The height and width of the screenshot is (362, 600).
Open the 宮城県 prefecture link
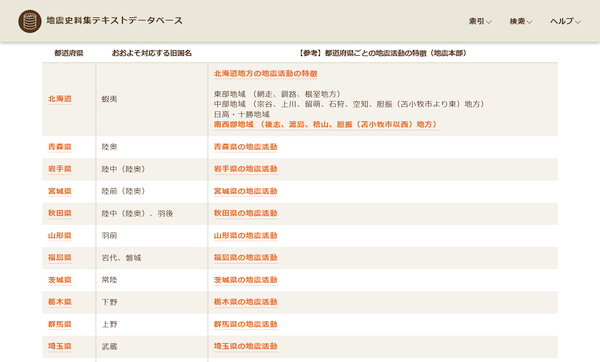(x=60, y=191)
